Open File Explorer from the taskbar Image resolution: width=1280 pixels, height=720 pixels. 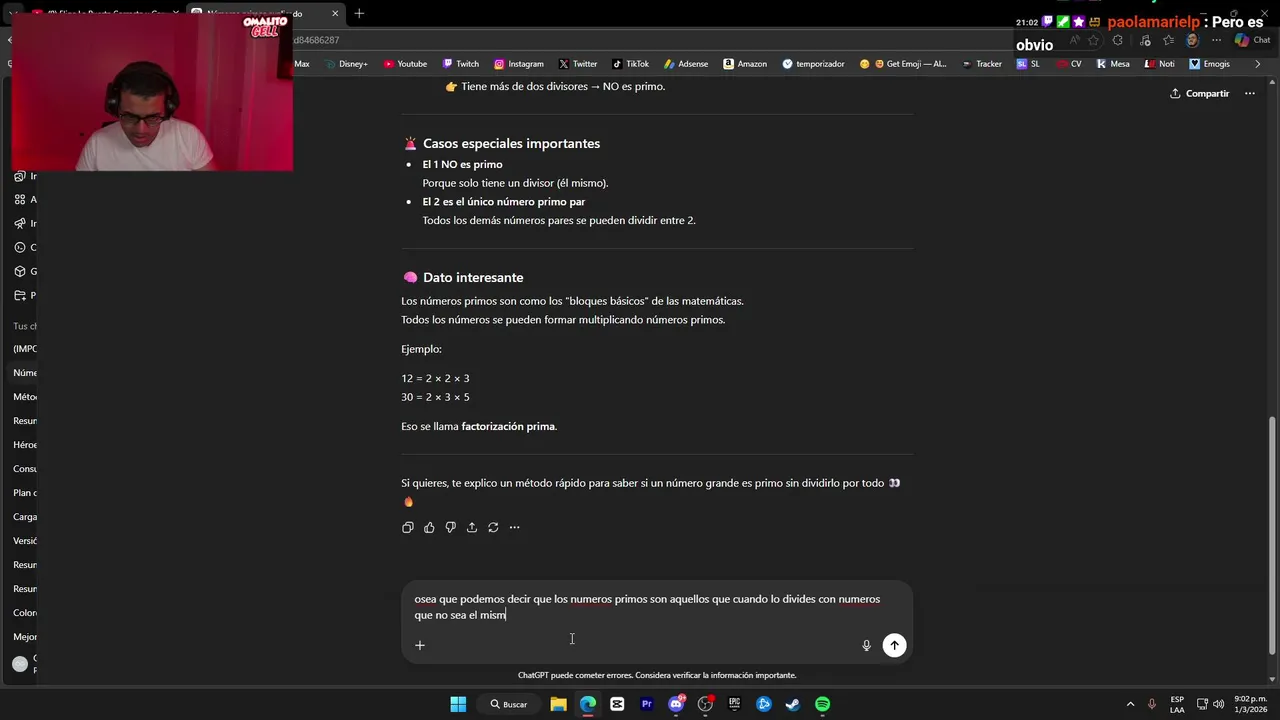click(558, 704)
